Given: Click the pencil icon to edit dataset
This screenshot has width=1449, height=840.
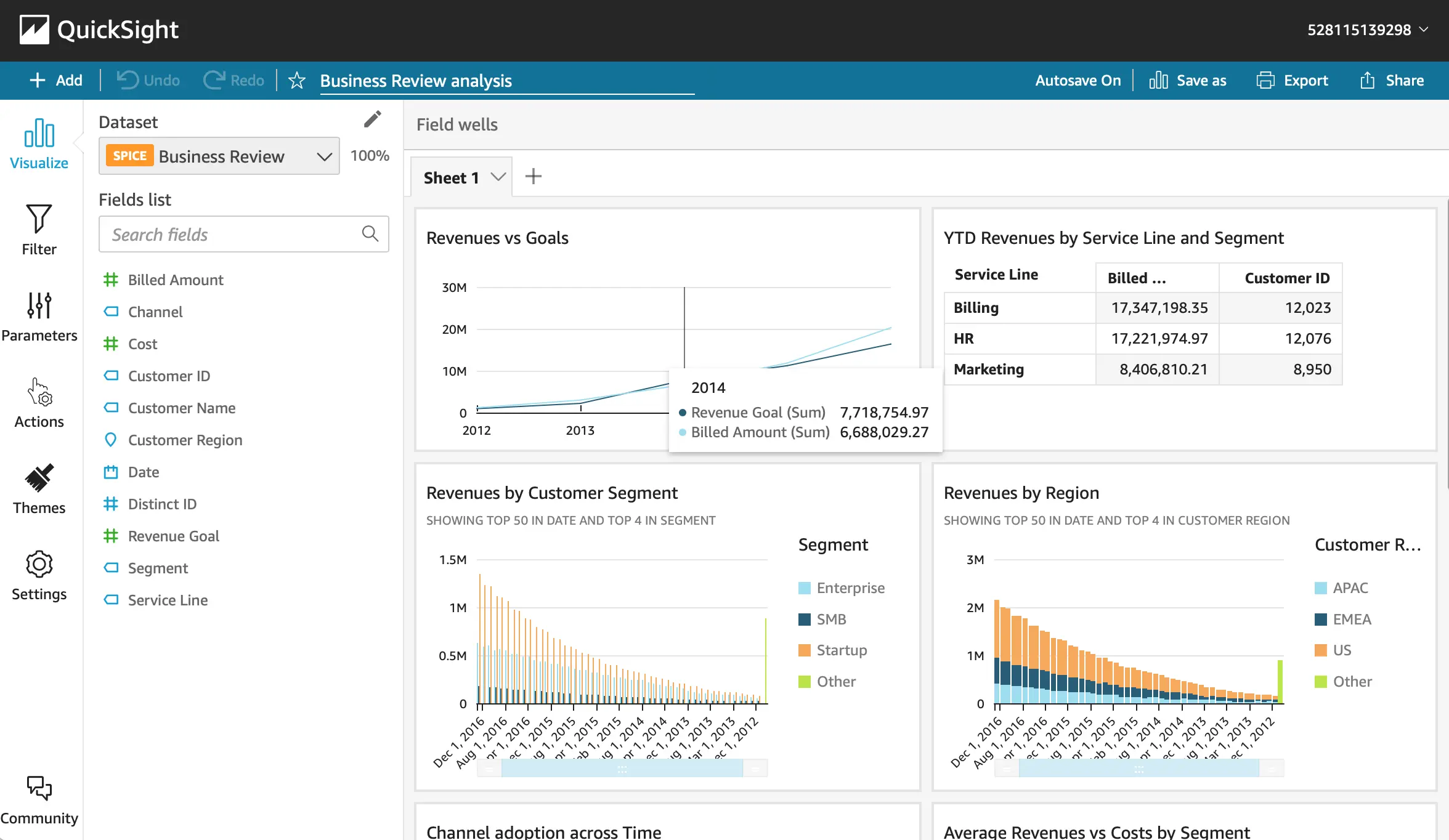Looking at the screenshot, I should point(372,119).
